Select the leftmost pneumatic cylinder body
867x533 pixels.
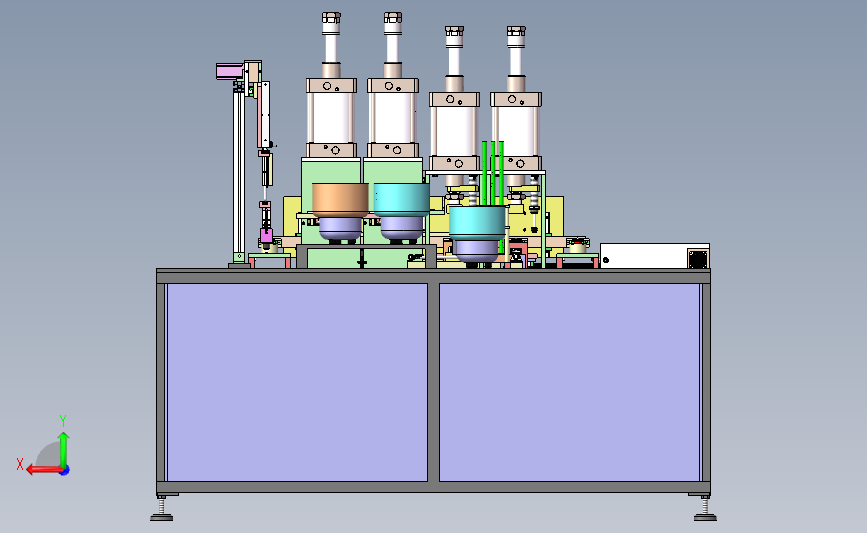(x=331, y=118)
